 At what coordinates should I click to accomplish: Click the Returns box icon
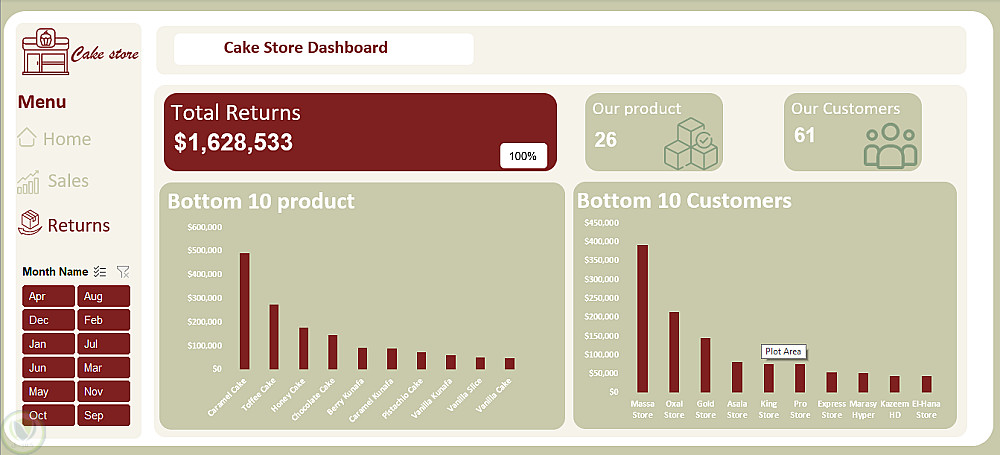(29, 223)
